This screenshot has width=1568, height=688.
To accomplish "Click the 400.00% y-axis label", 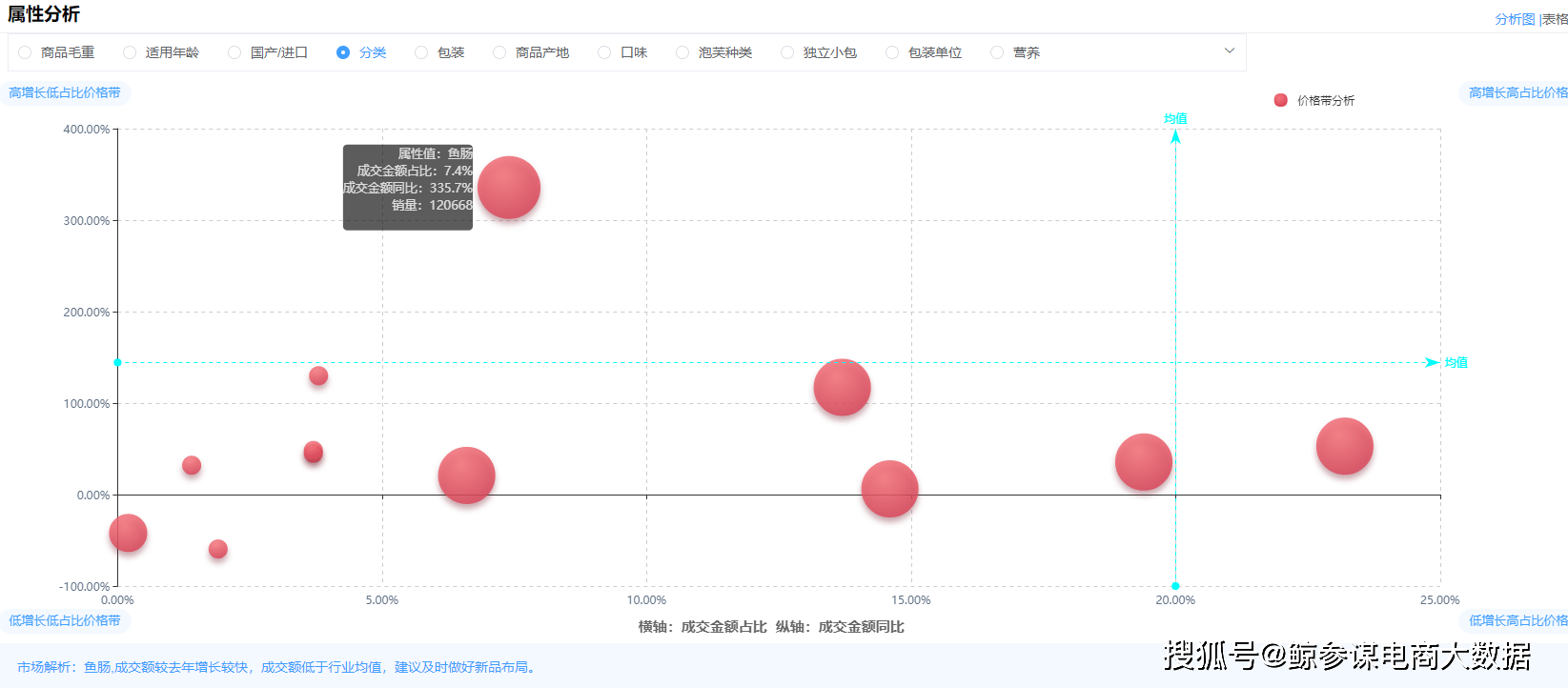I will 86,129.
